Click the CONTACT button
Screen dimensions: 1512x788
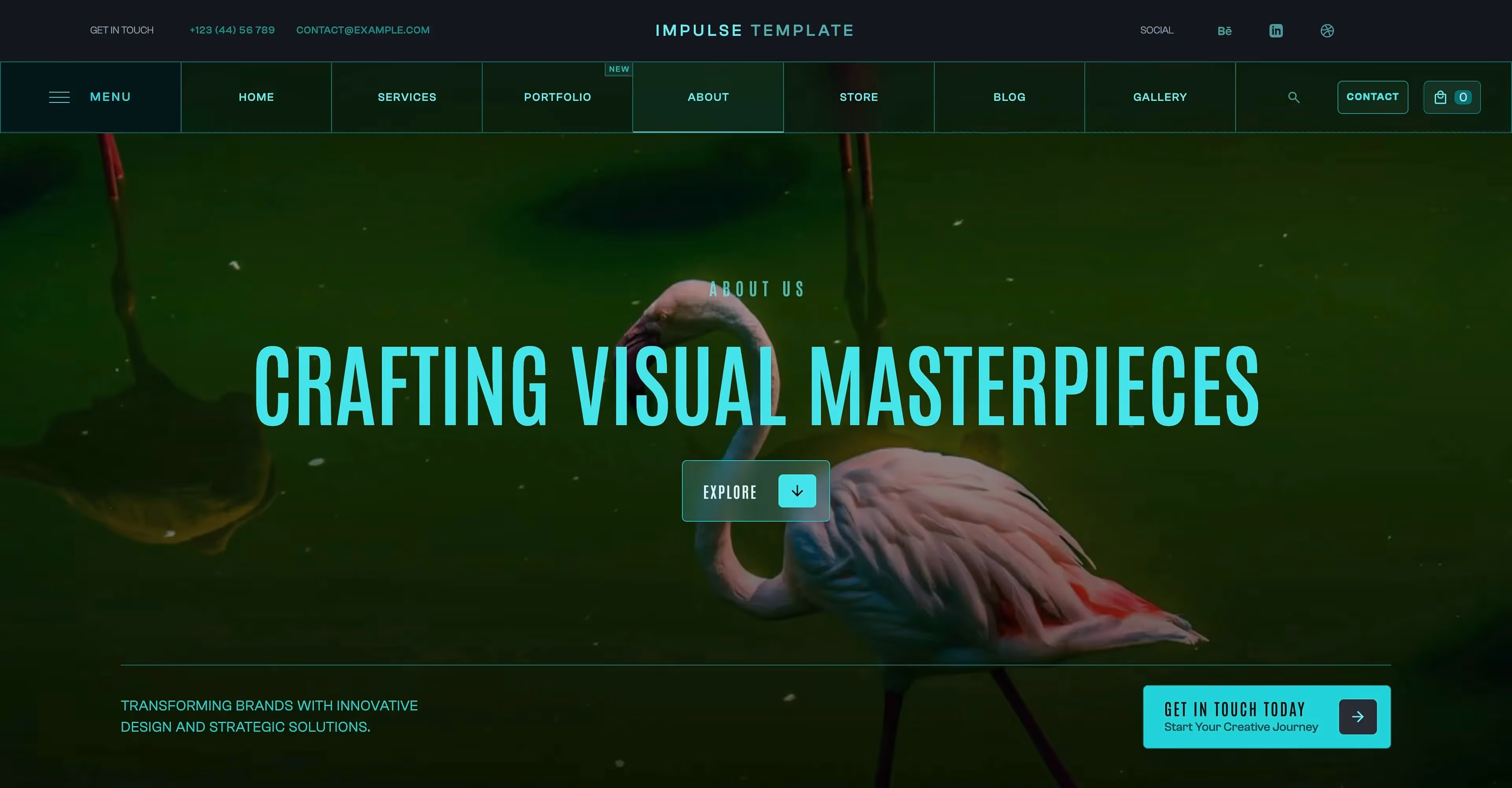(1372, 97)
